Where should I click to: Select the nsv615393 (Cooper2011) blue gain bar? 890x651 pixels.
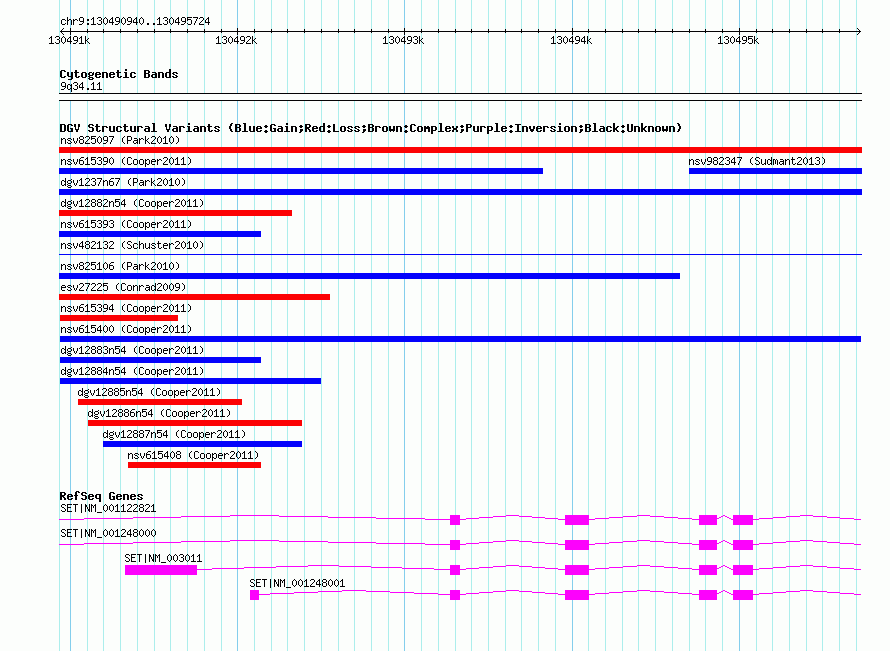pyautogui.click(x=160, y=234)
